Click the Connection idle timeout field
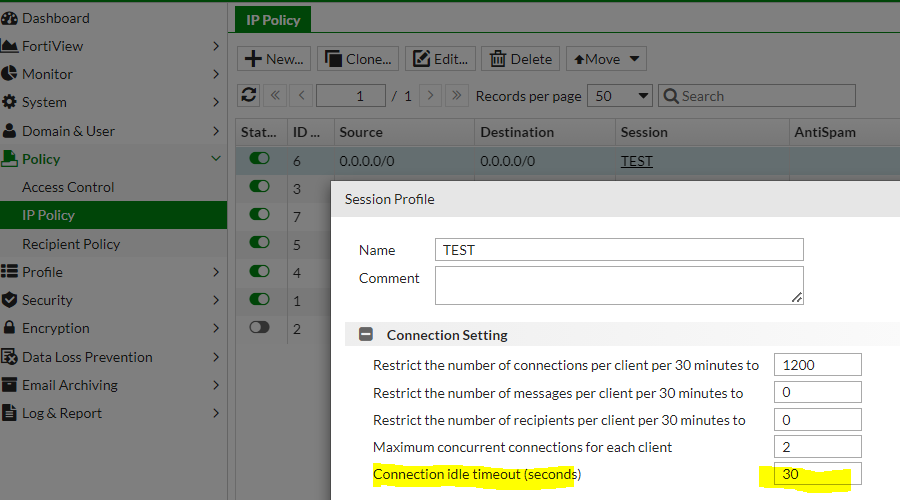This screenshot has height=500, width=900. point(817,474)
